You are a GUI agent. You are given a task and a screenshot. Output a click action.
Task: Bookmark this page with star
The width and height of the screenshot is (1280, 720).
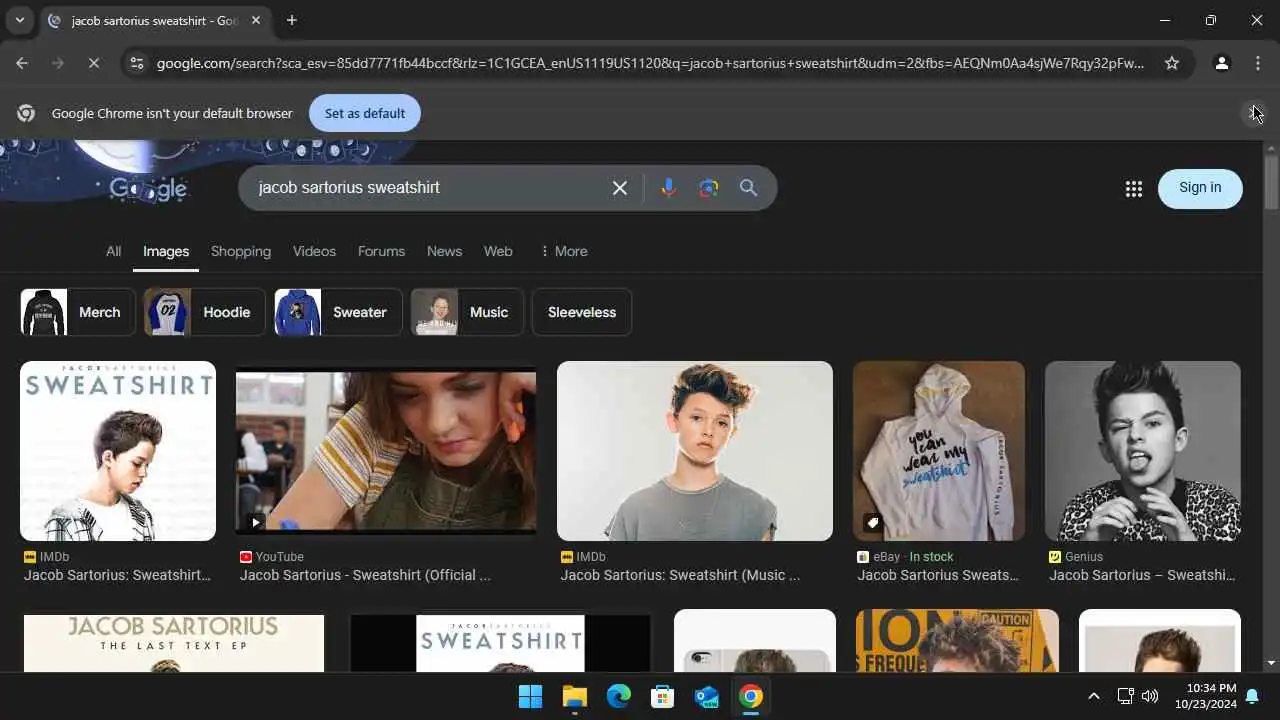(1172, 63)
